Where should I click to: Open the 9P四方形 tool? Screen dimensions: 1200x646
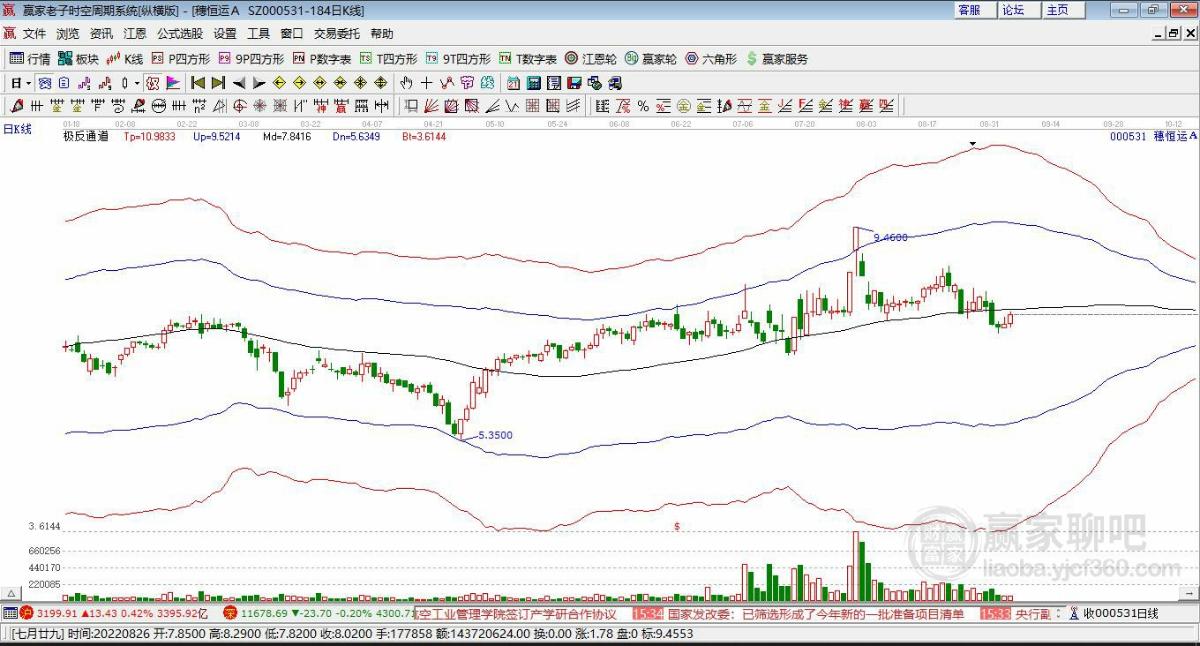[251, 59]
